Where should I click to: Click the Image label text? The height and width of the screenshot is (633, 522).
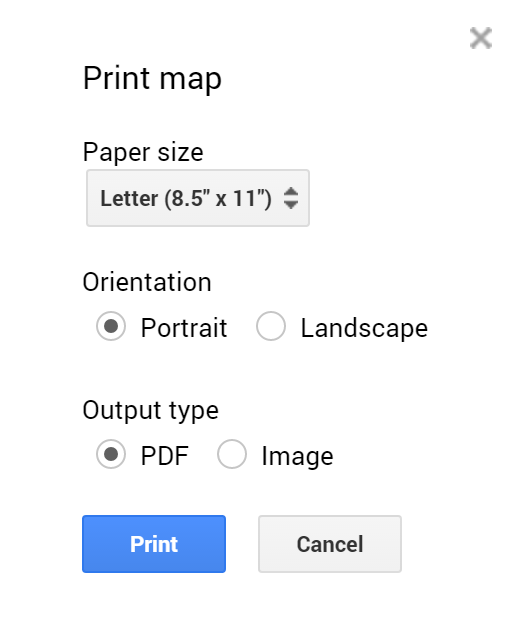[x=297, y=456]
